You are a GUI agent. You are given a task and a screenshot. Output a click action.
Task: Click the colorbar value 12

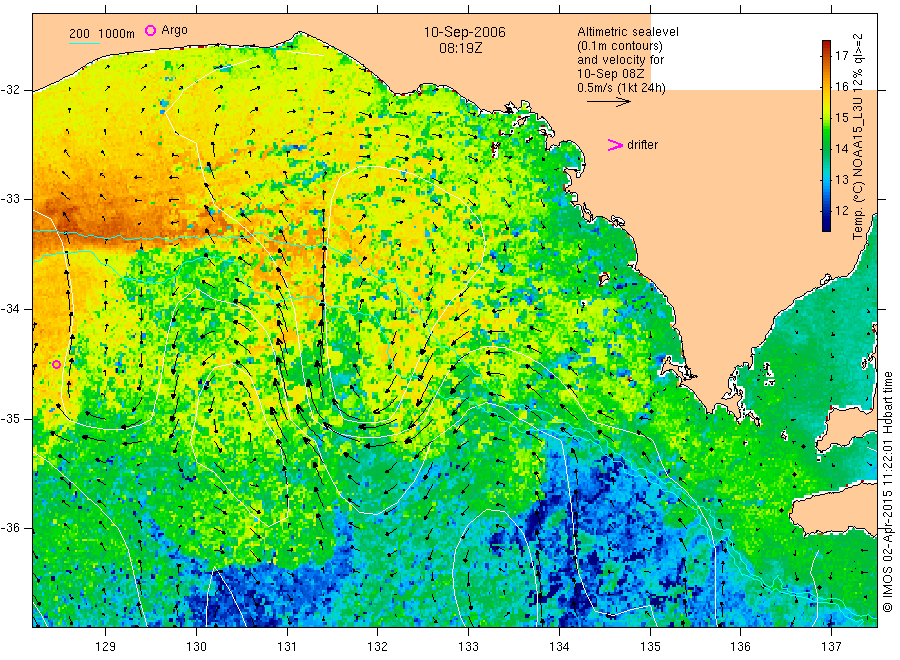[x=841, y=211]
